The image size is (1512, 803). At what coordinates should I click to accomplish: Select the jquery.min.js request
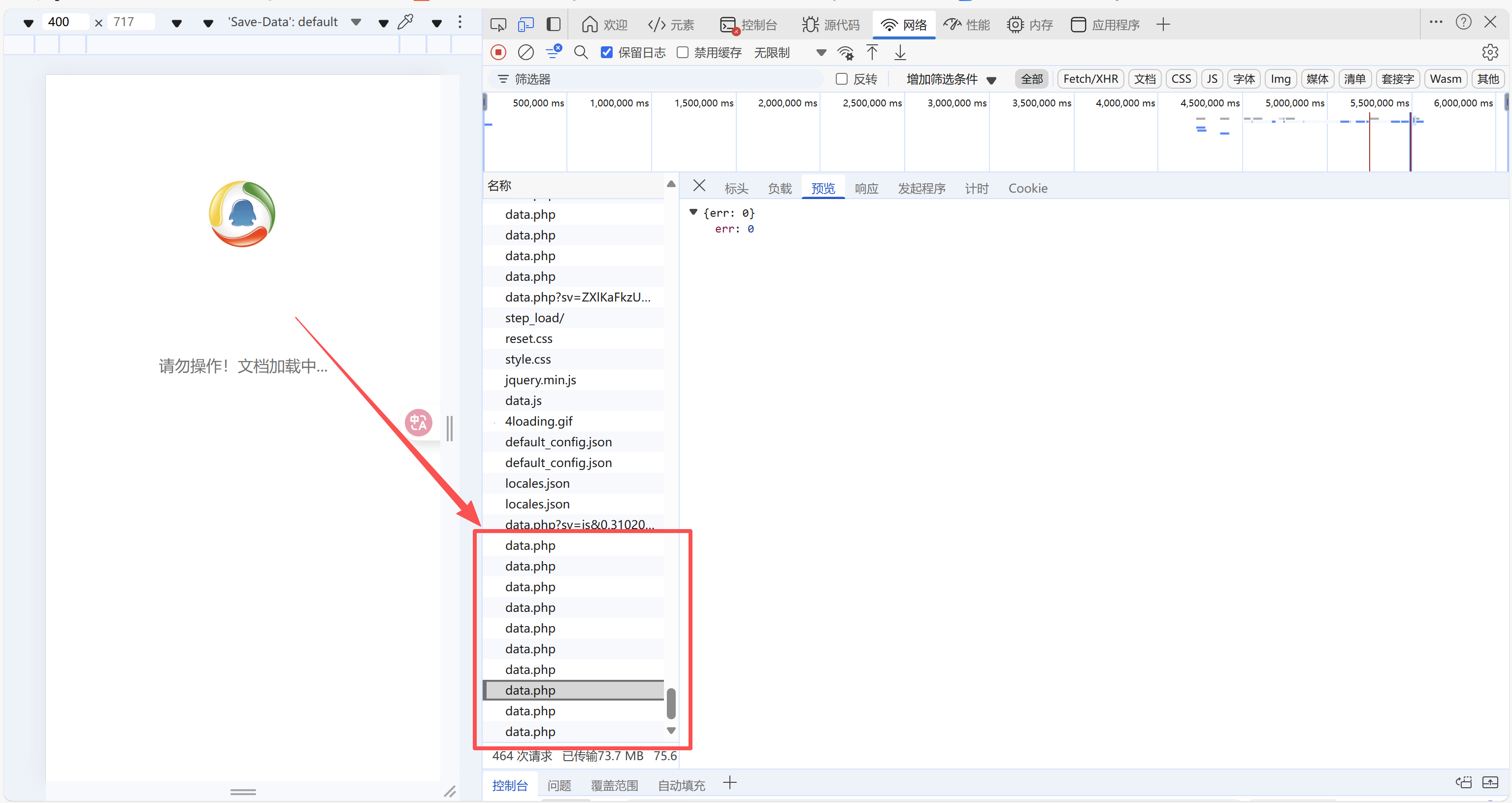point(540,380)
